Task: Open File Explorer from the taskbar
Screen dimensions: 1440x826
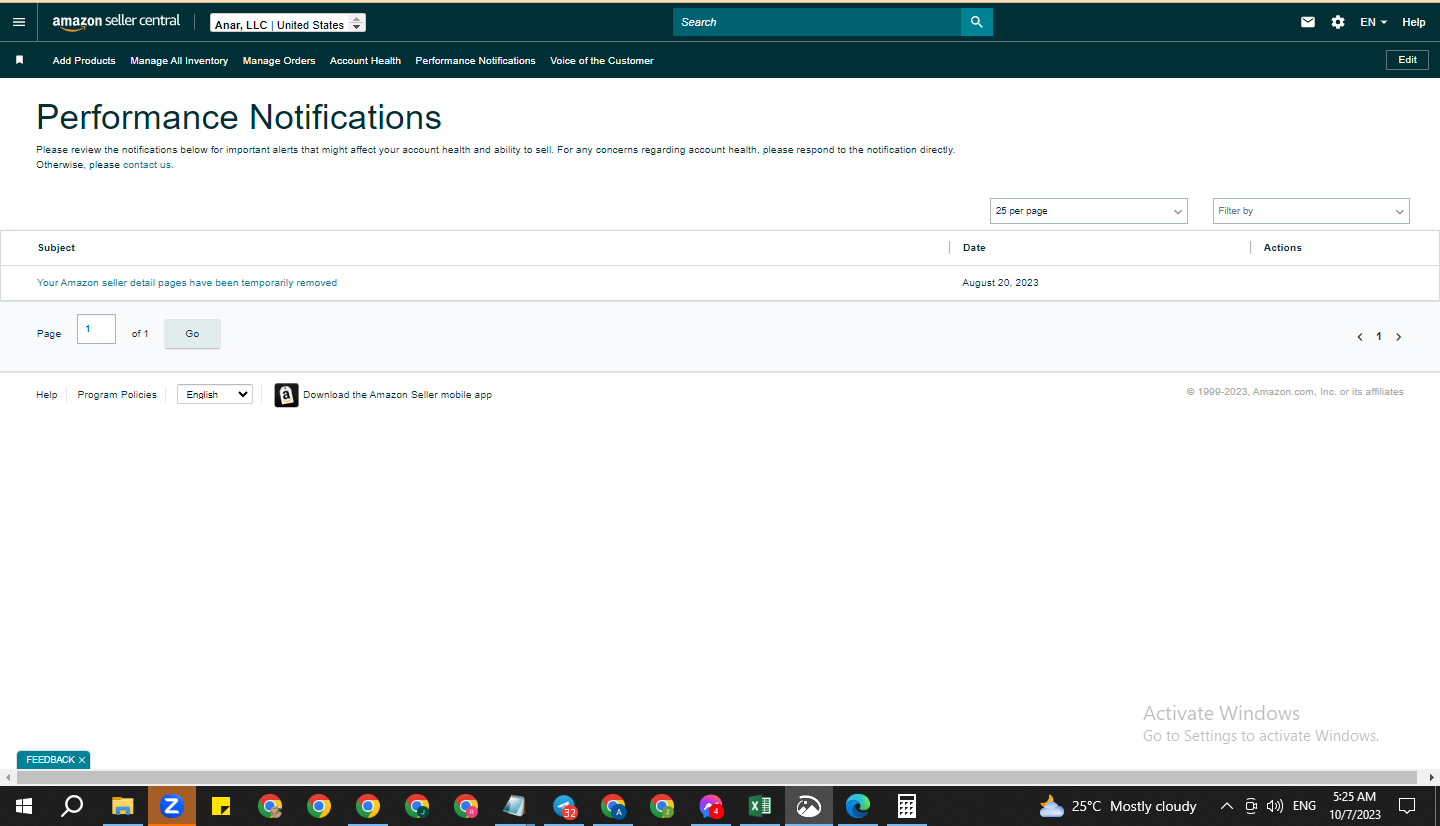Action: tap(122, 806)
